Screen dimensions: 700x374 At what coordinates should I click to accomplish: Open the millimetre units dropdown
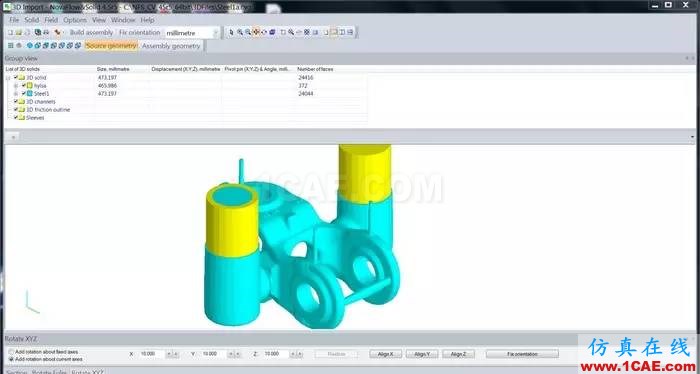(x=215, y=33)
